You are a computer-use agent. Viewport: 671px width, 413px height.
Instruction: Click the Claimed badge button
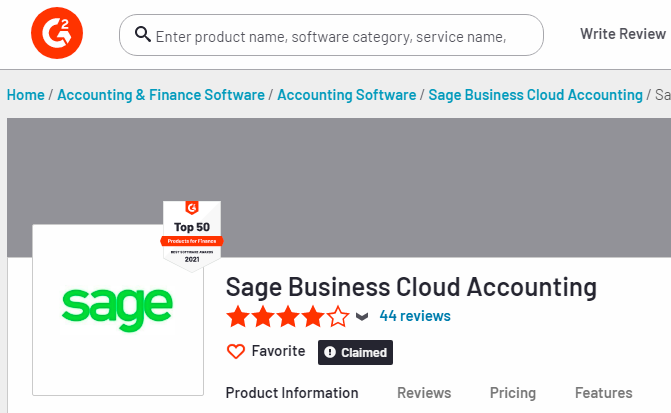point(355,352)
